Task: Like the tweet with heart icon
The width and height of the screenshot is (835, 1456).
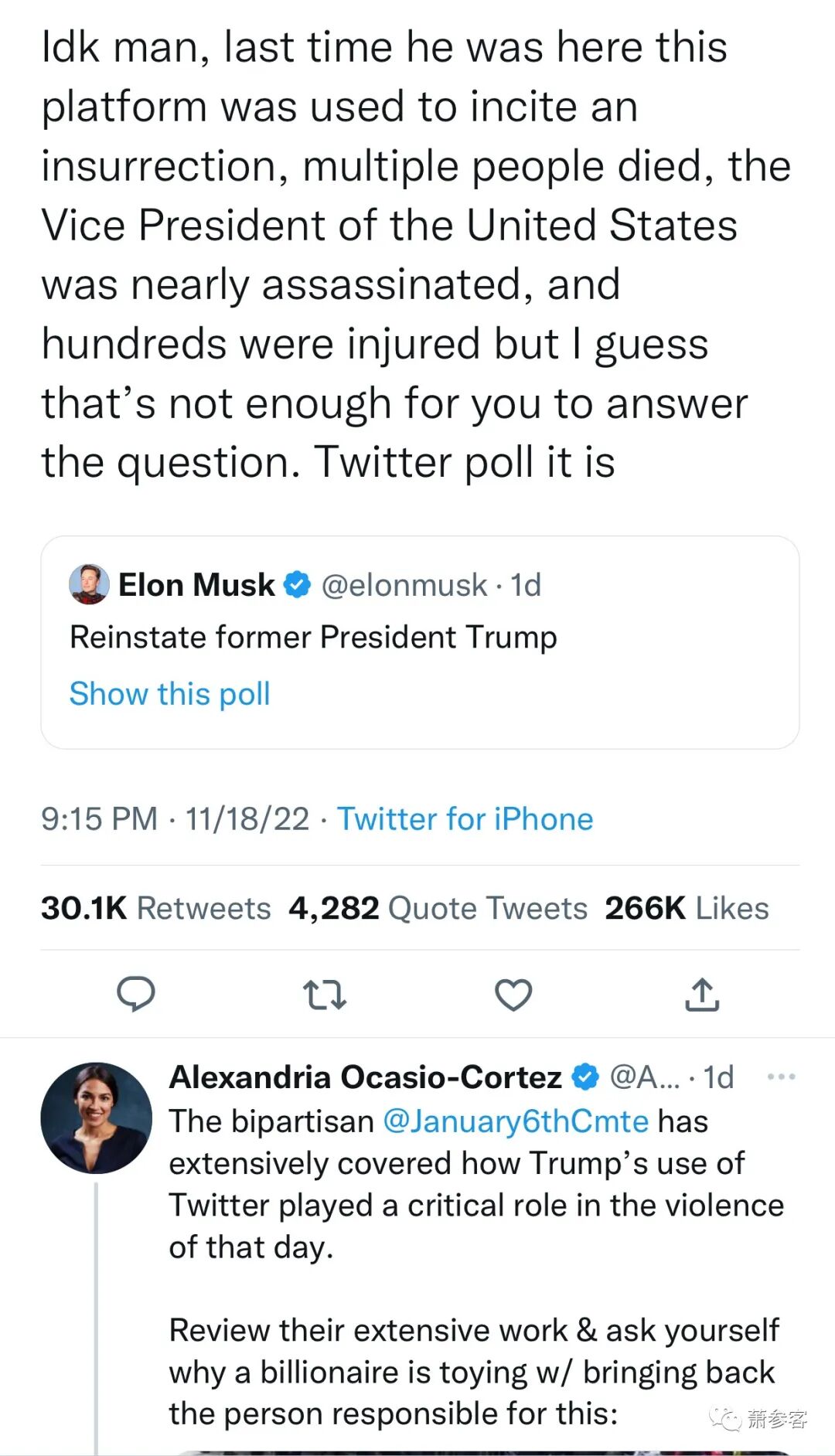Action: click(513, 995)
